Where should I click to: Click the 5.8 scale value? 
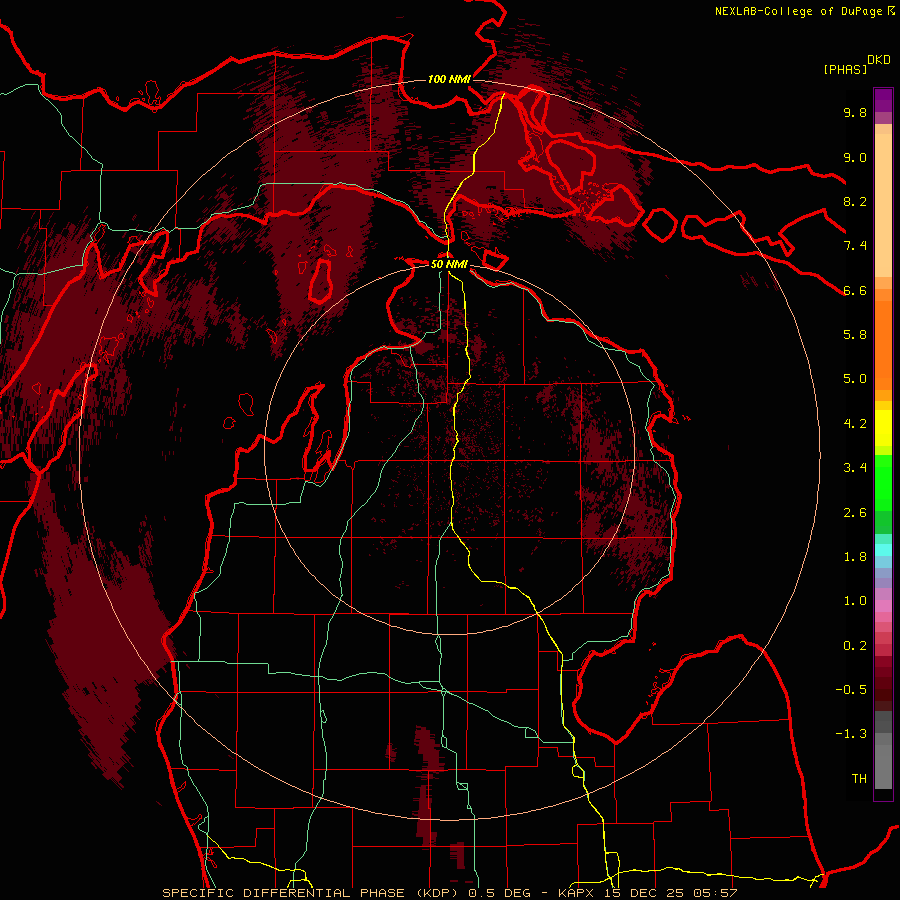855,335
